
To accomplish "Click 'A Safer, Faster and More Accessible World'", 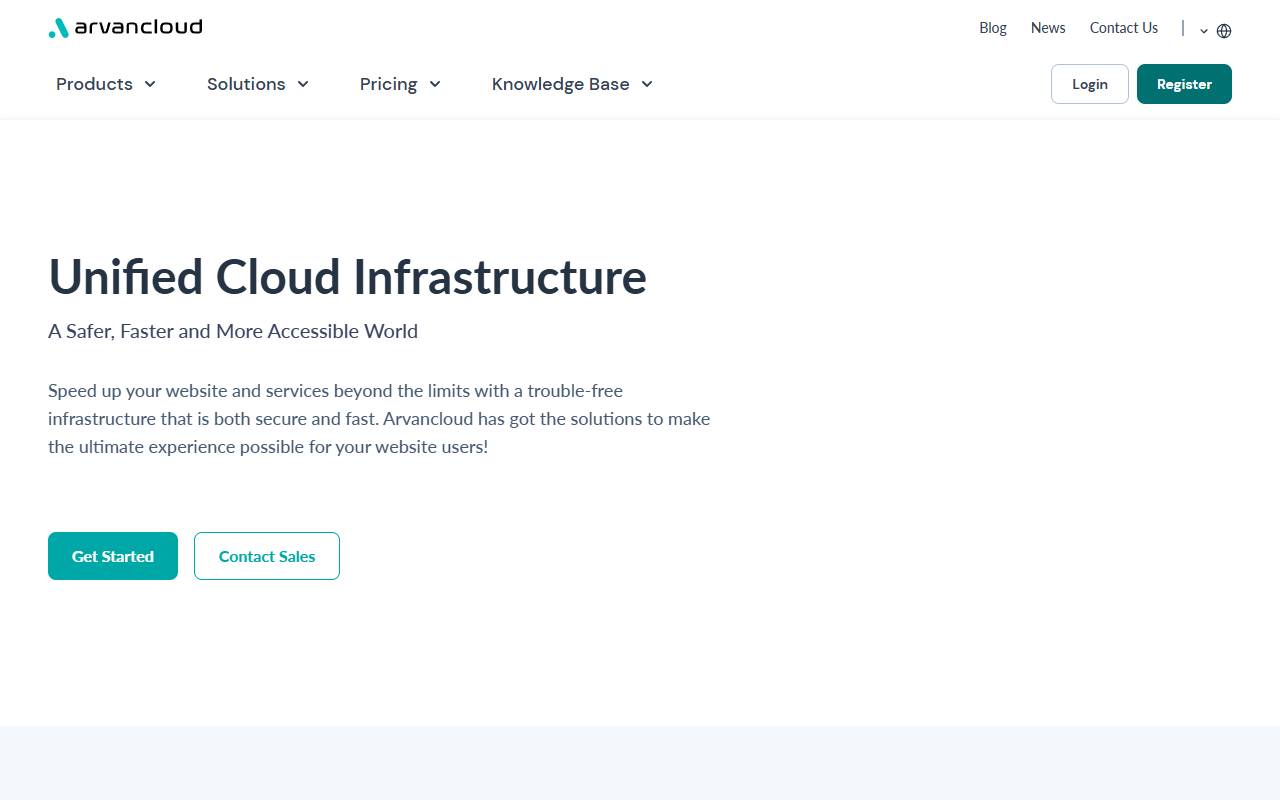I will click(233, 331).
